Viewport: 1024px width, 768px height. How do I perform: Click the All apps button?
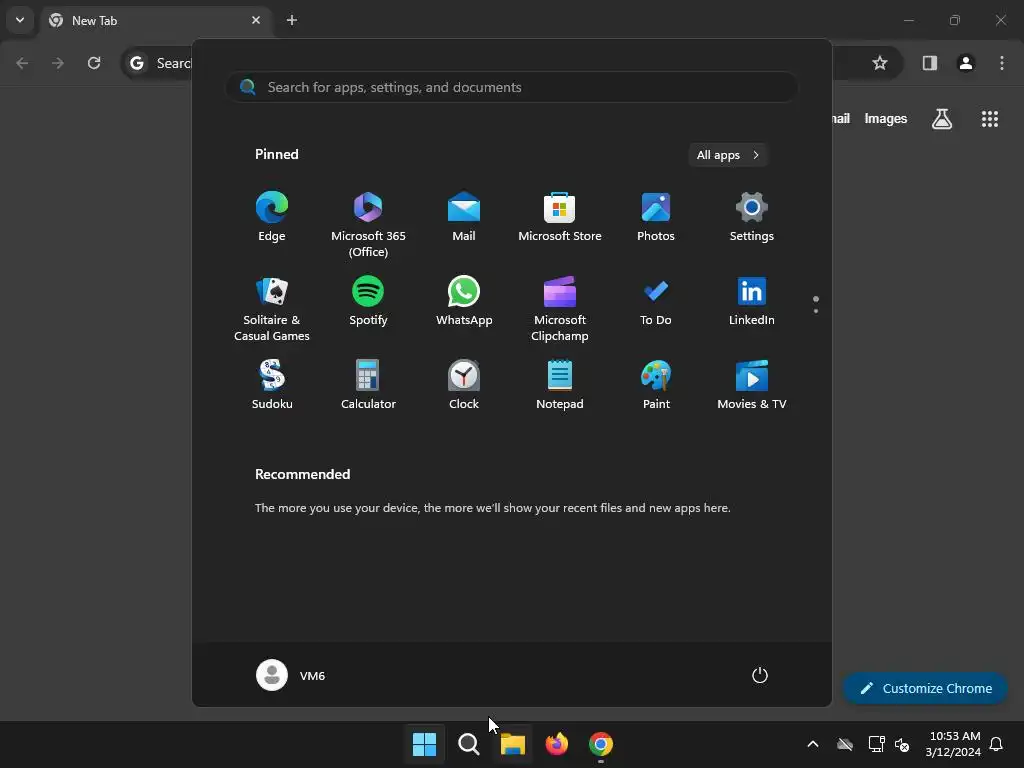pyautogui.click(x=728, y=155)
